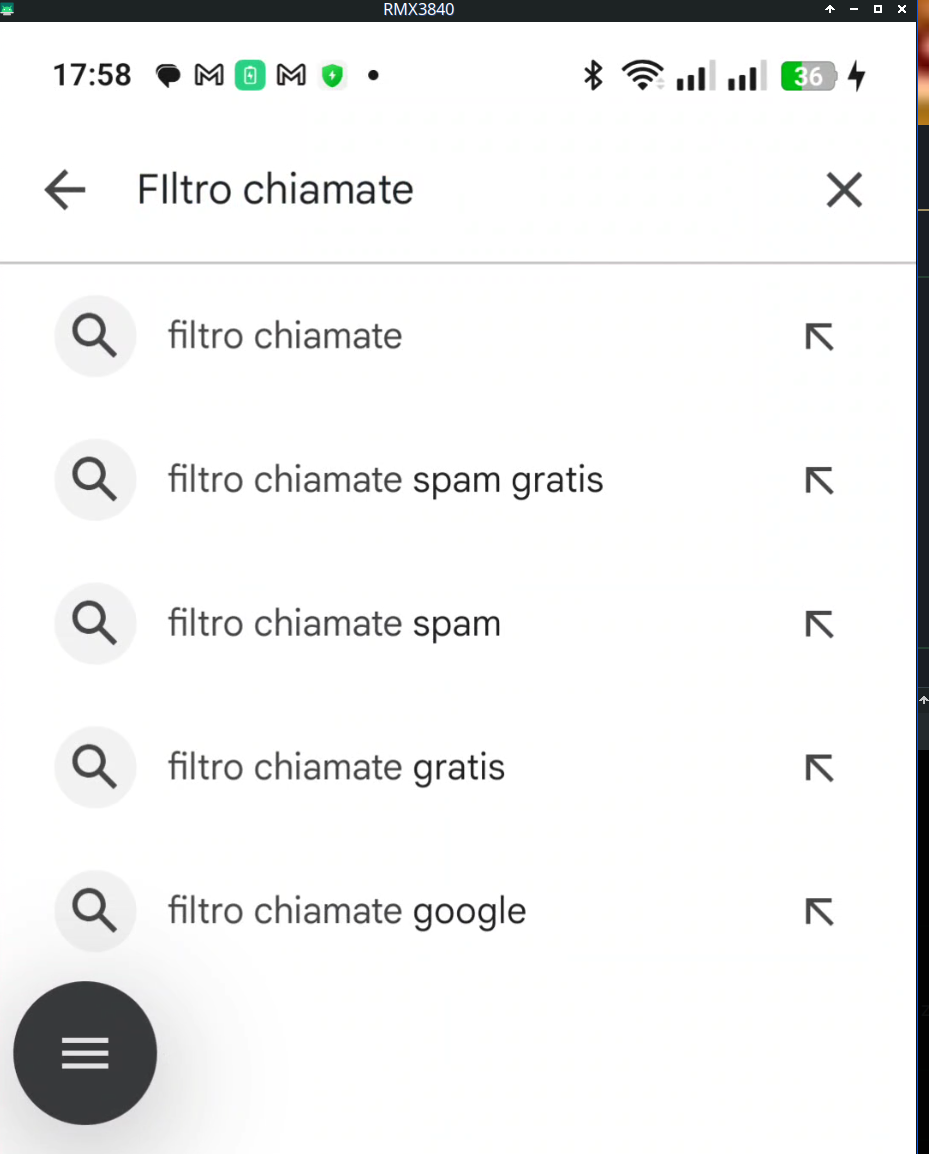Clear the search text with X icon
Viewport: 929px width, 1154px height.
tap(844, 190)
